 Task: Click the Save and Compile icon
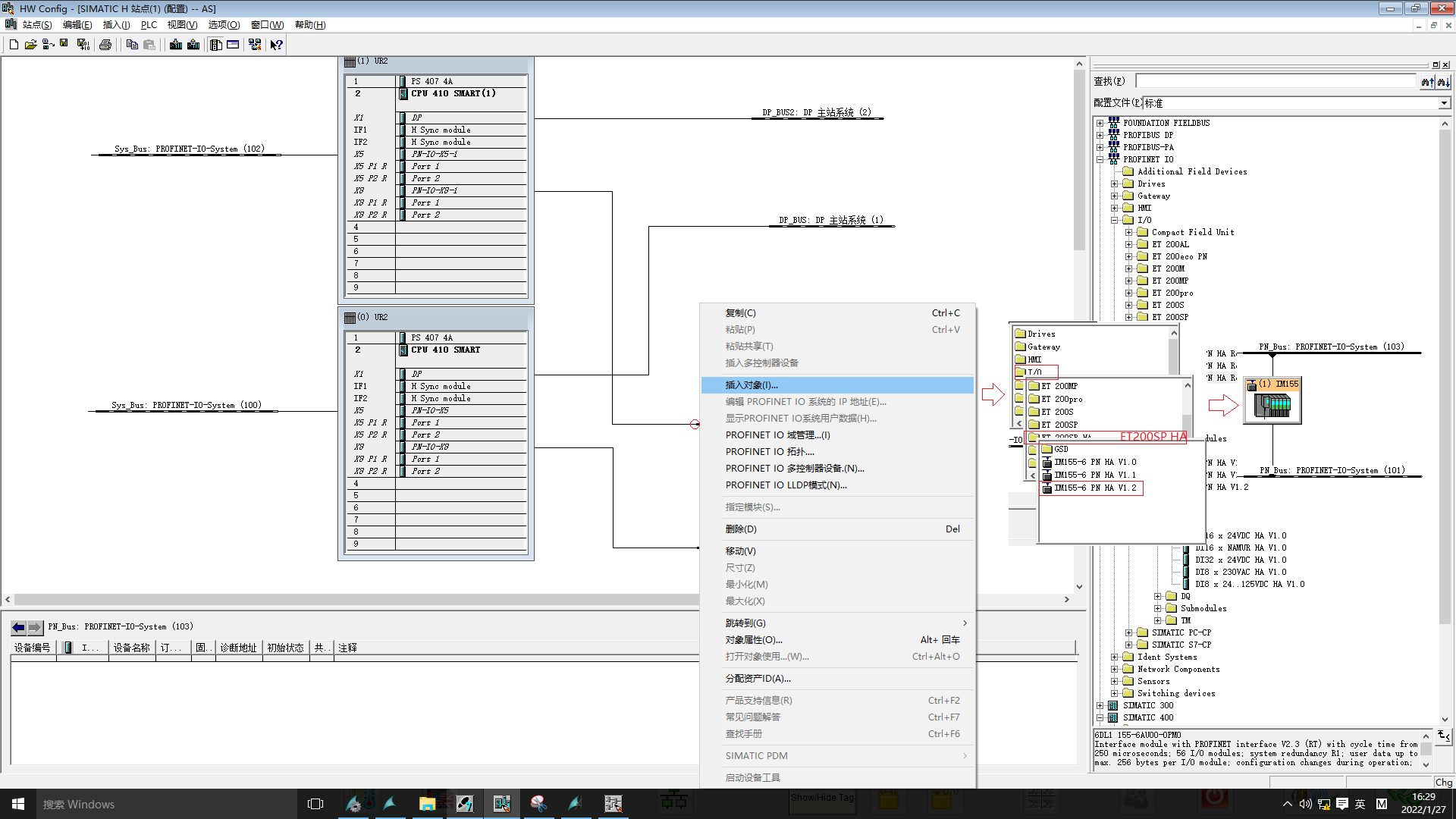[x=83, y=45]
